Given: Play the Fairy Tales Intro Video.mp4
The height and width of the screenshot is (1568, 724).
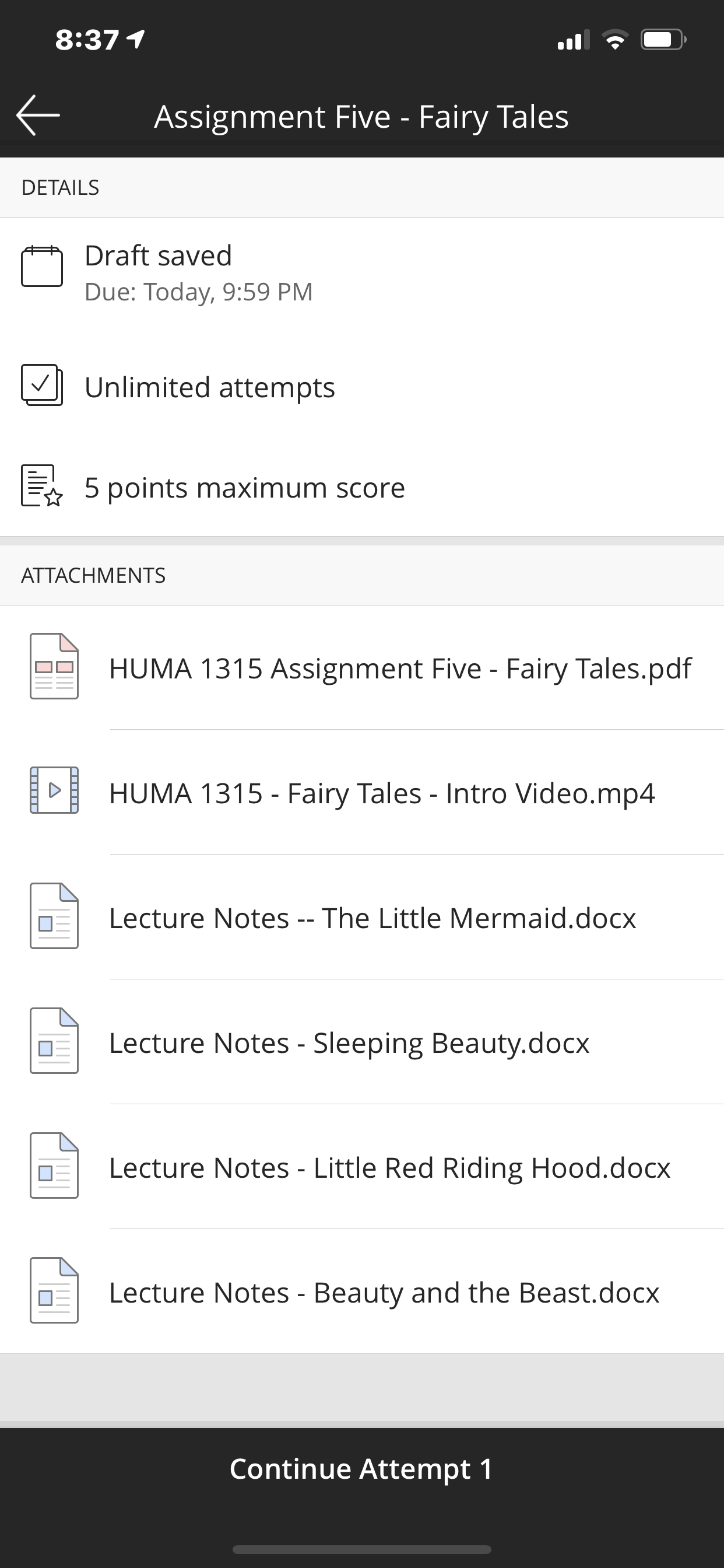Looking at the screenshot, I should (381, 793).
